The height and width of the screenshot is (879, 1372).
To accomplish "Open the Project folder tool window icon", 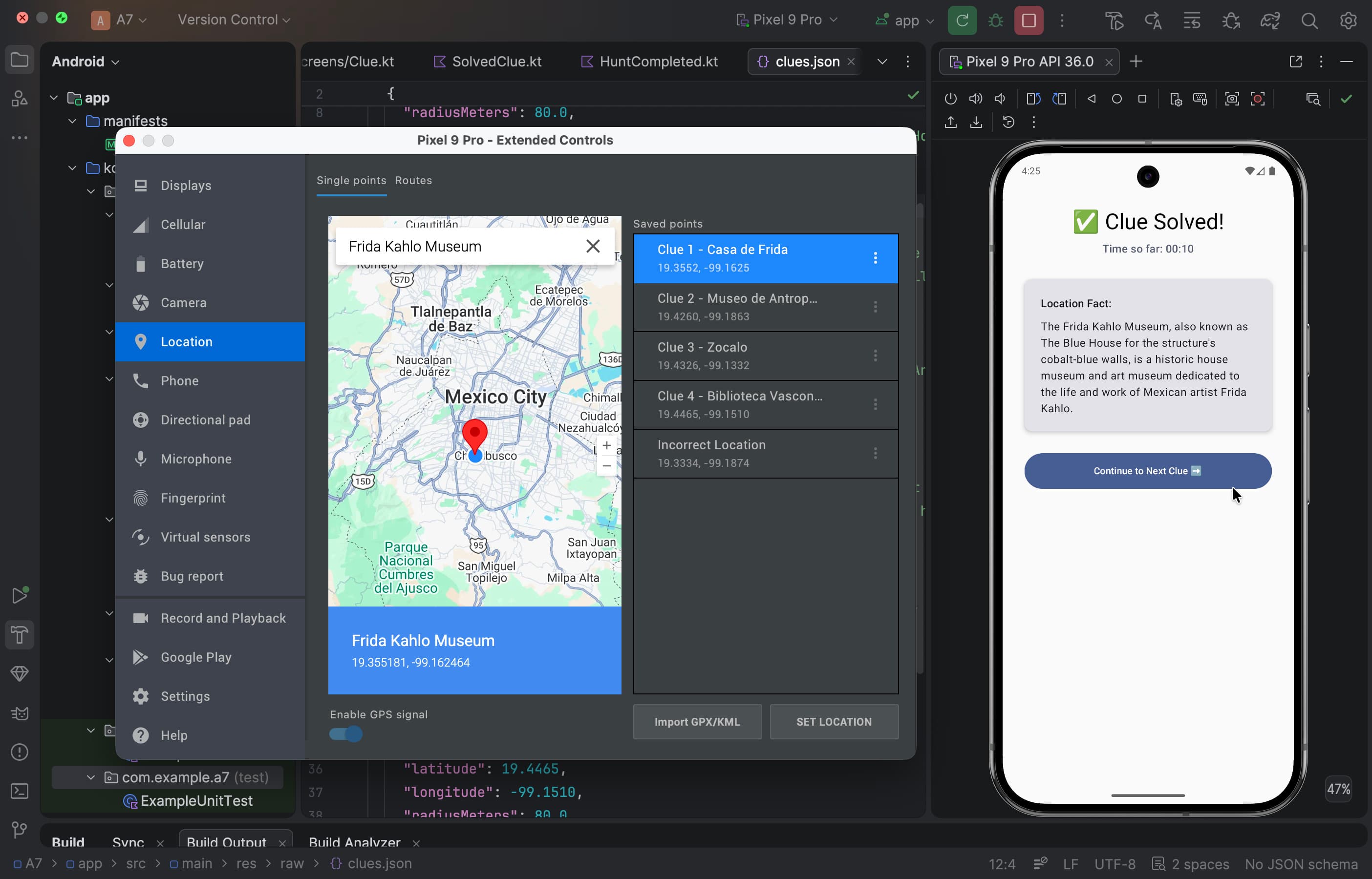I will coord(20,60).
